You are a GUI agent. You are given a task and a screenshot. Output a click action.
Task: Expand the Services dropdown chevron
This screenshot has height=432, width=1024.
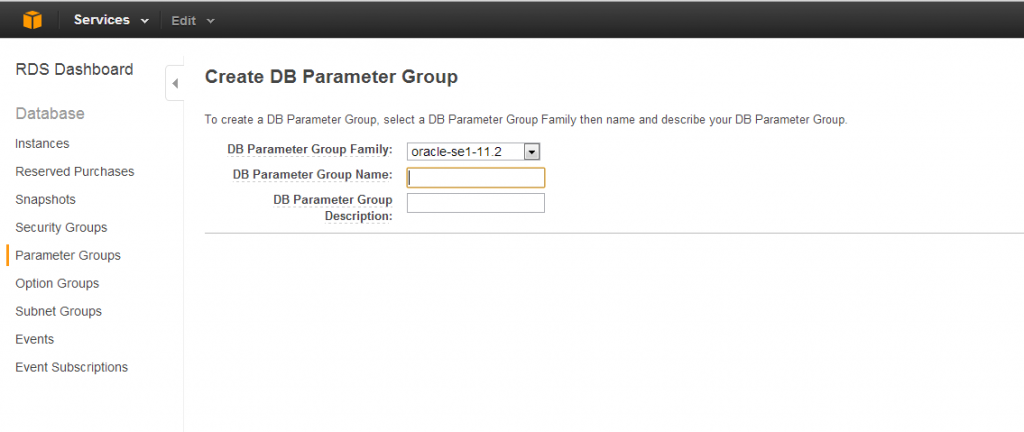click(144, 21)
